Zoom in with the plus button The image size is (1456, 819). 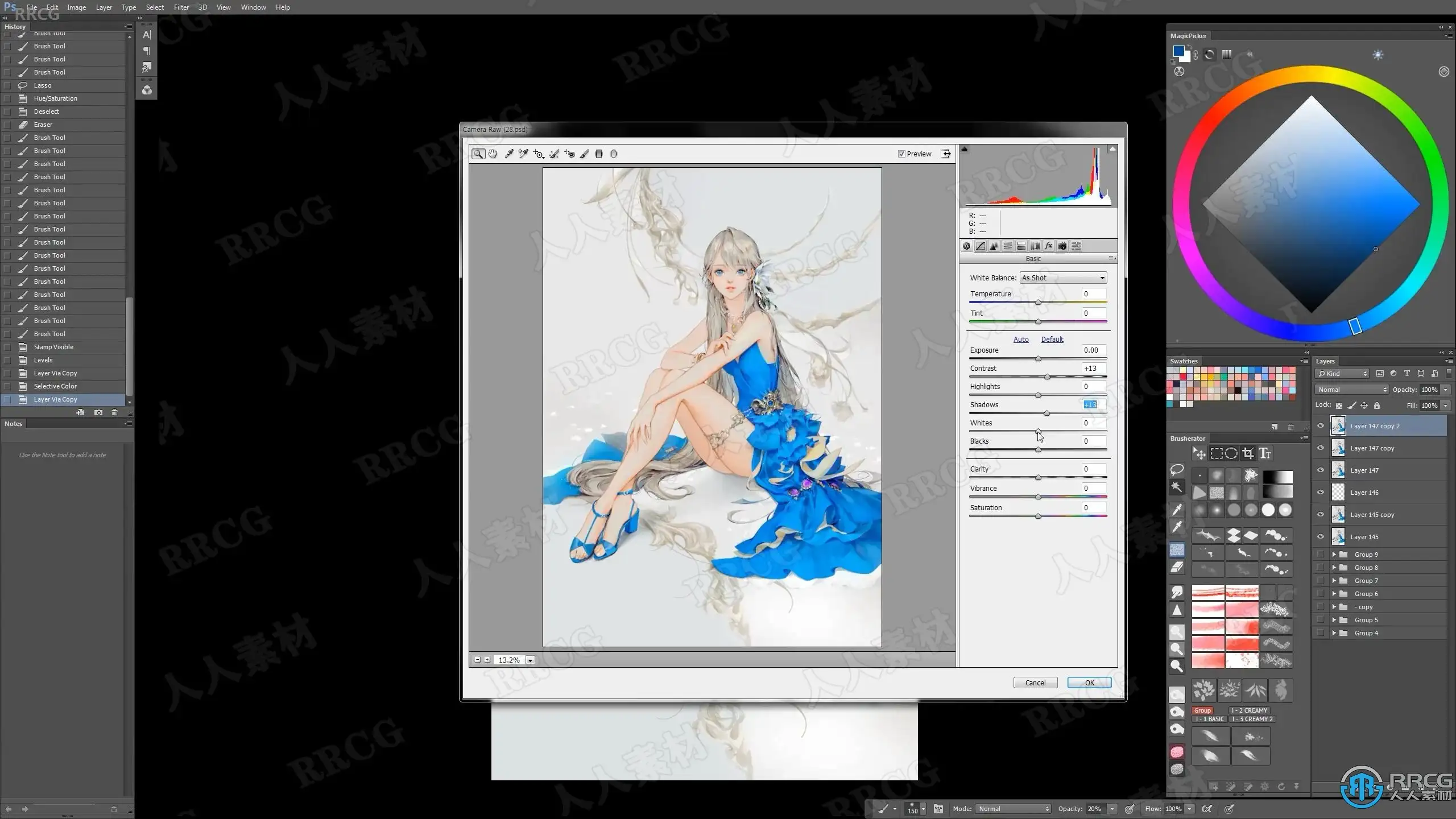[x=487, y=660]
